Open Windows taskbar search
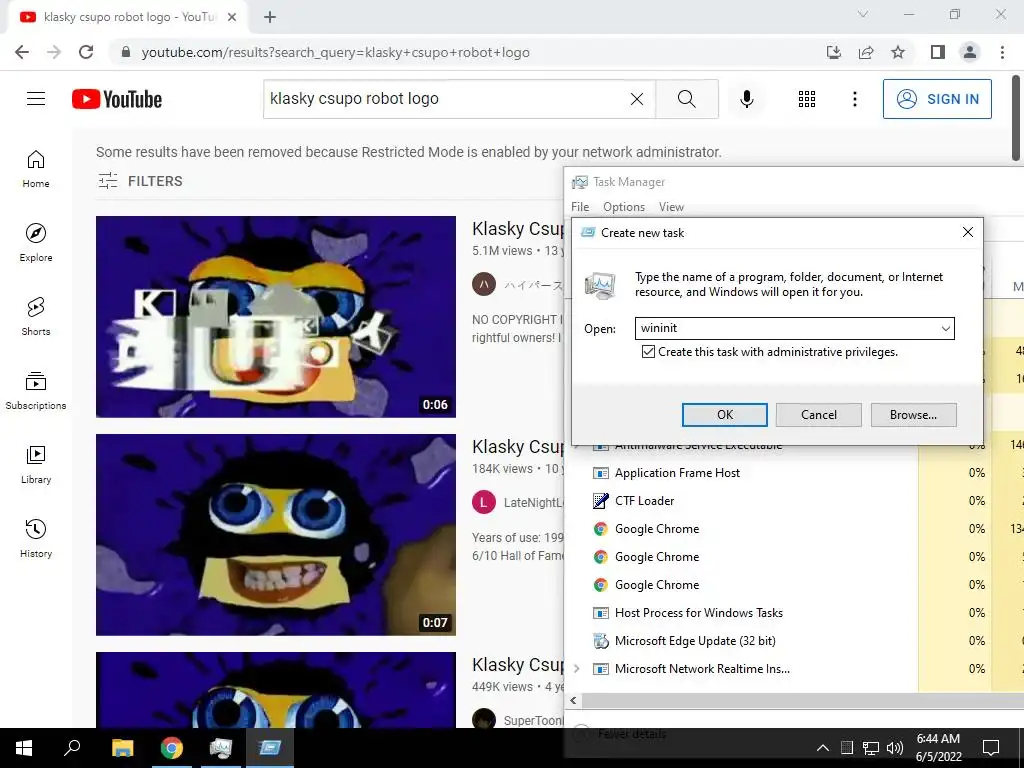Screen dimensions: 1024x768 (x=72, y=748)
